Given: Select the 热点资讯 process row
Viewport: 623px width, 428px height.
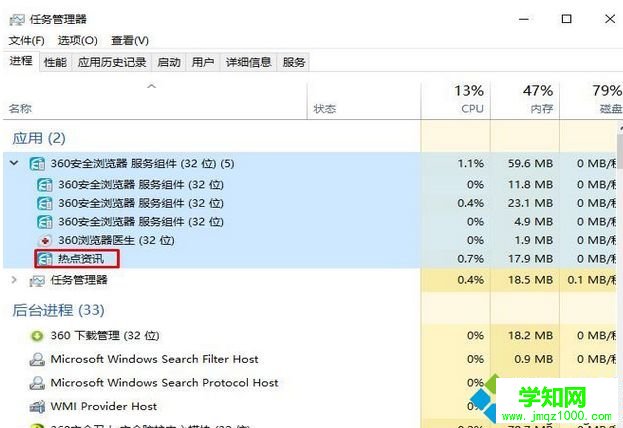Looking at the screenshot, I should click(310, 259).
